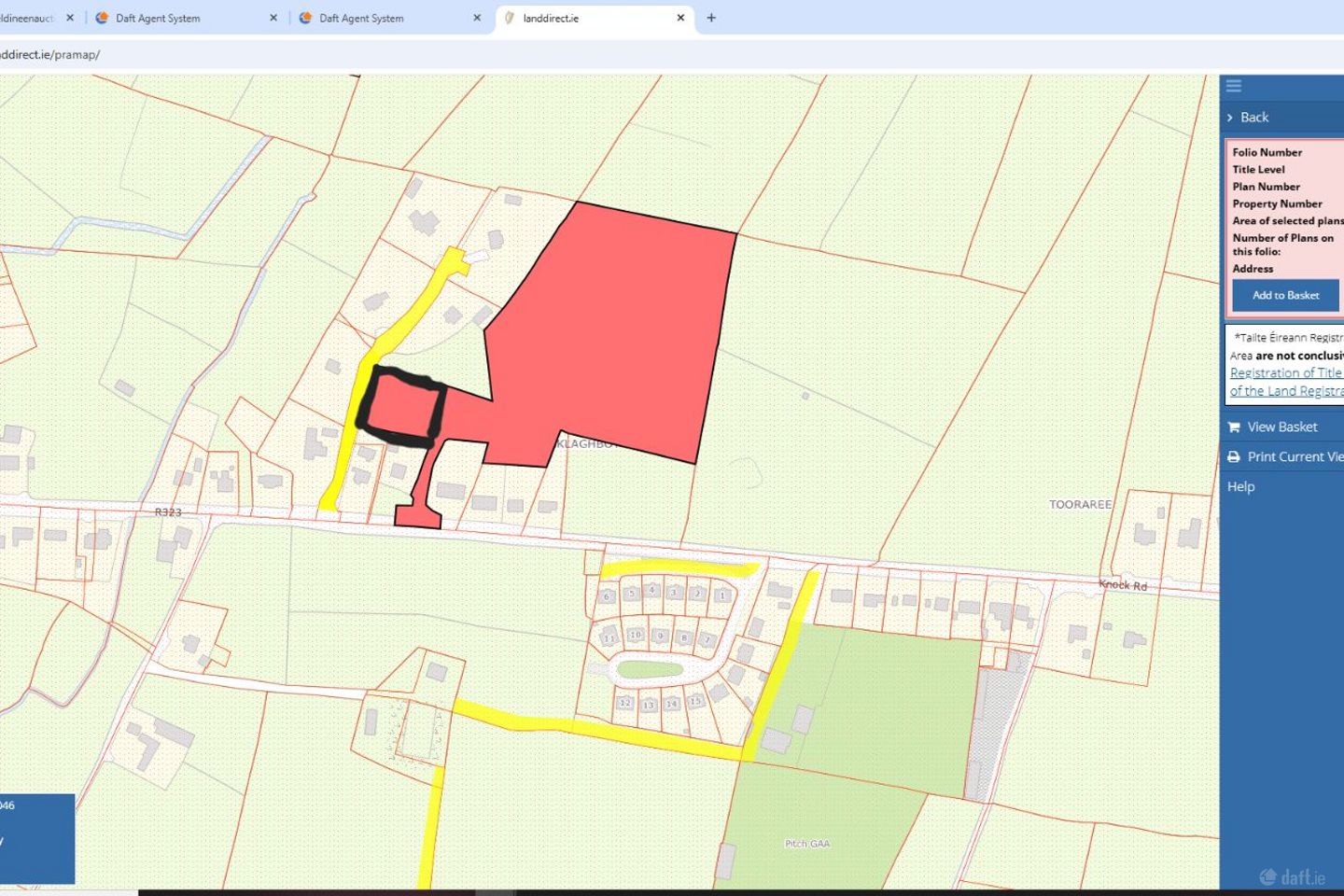Click the landdirect.ie tab favicon

pyautogui.click(x=510, y=18)
